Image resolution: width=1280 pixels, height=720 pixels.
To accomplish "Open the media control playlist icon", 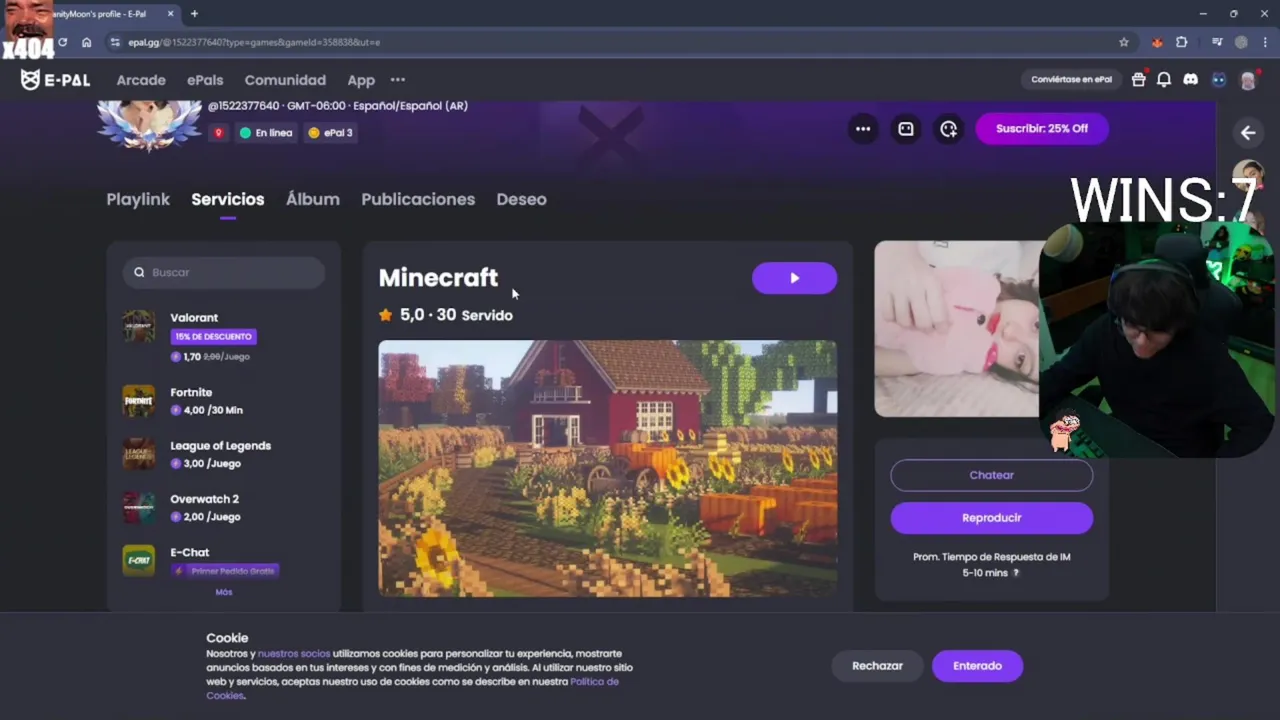I will 1217,42.
